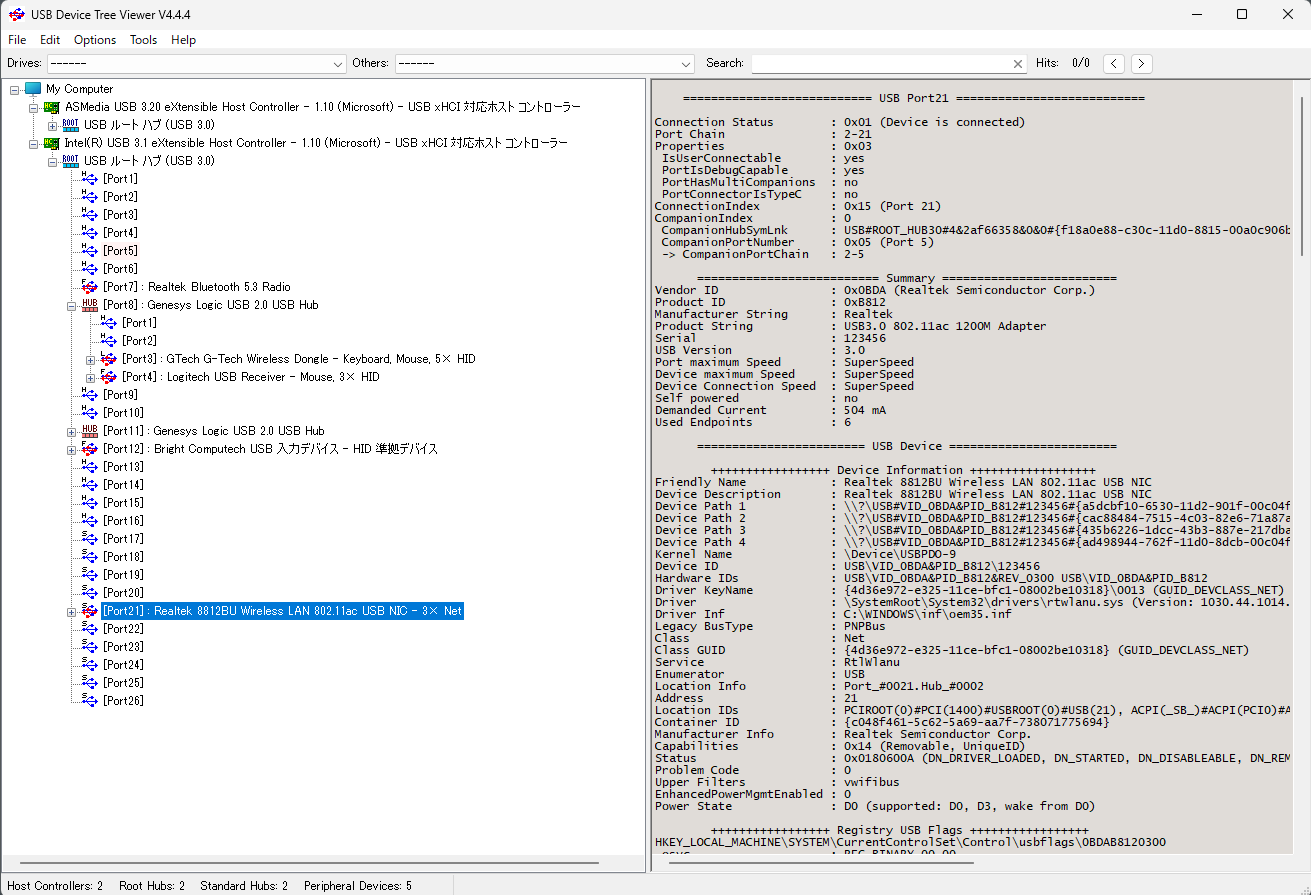This screenshot has width=1311, height=895.
Task: Open the Others dropdown
Action: [x=544, y=63]
